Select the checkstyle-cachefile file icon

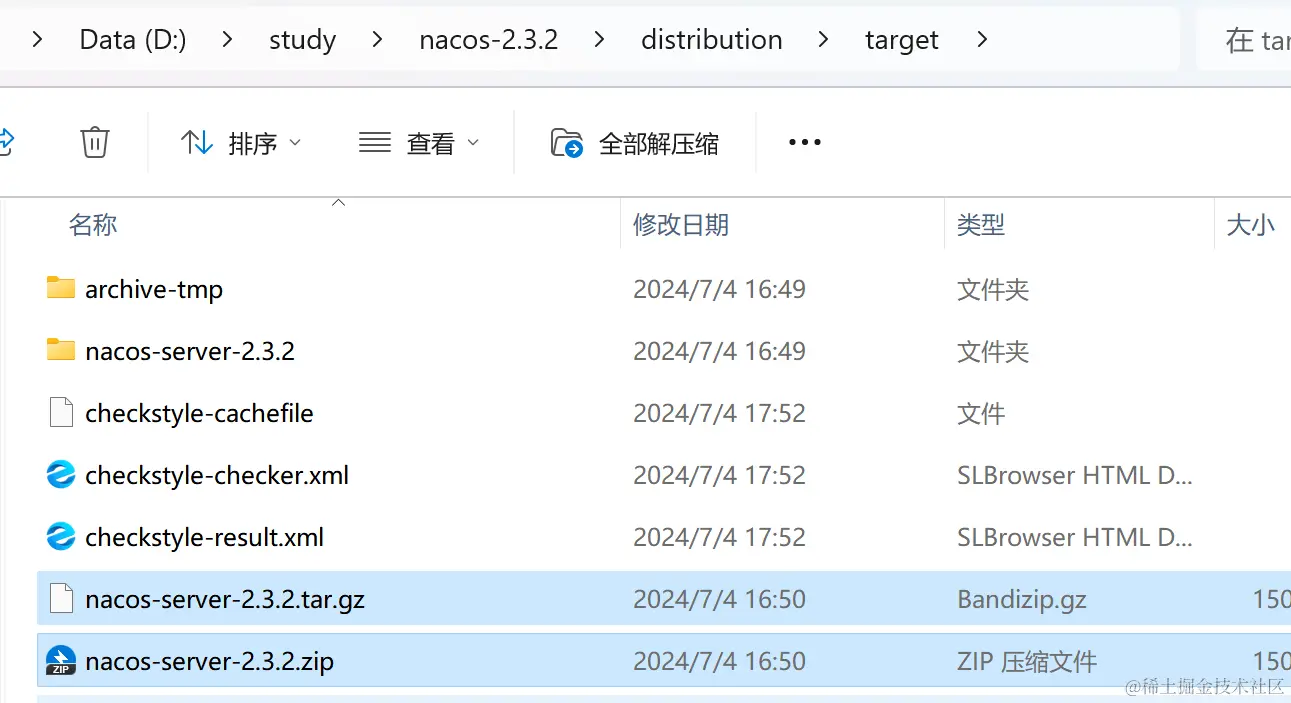[61, 413]
